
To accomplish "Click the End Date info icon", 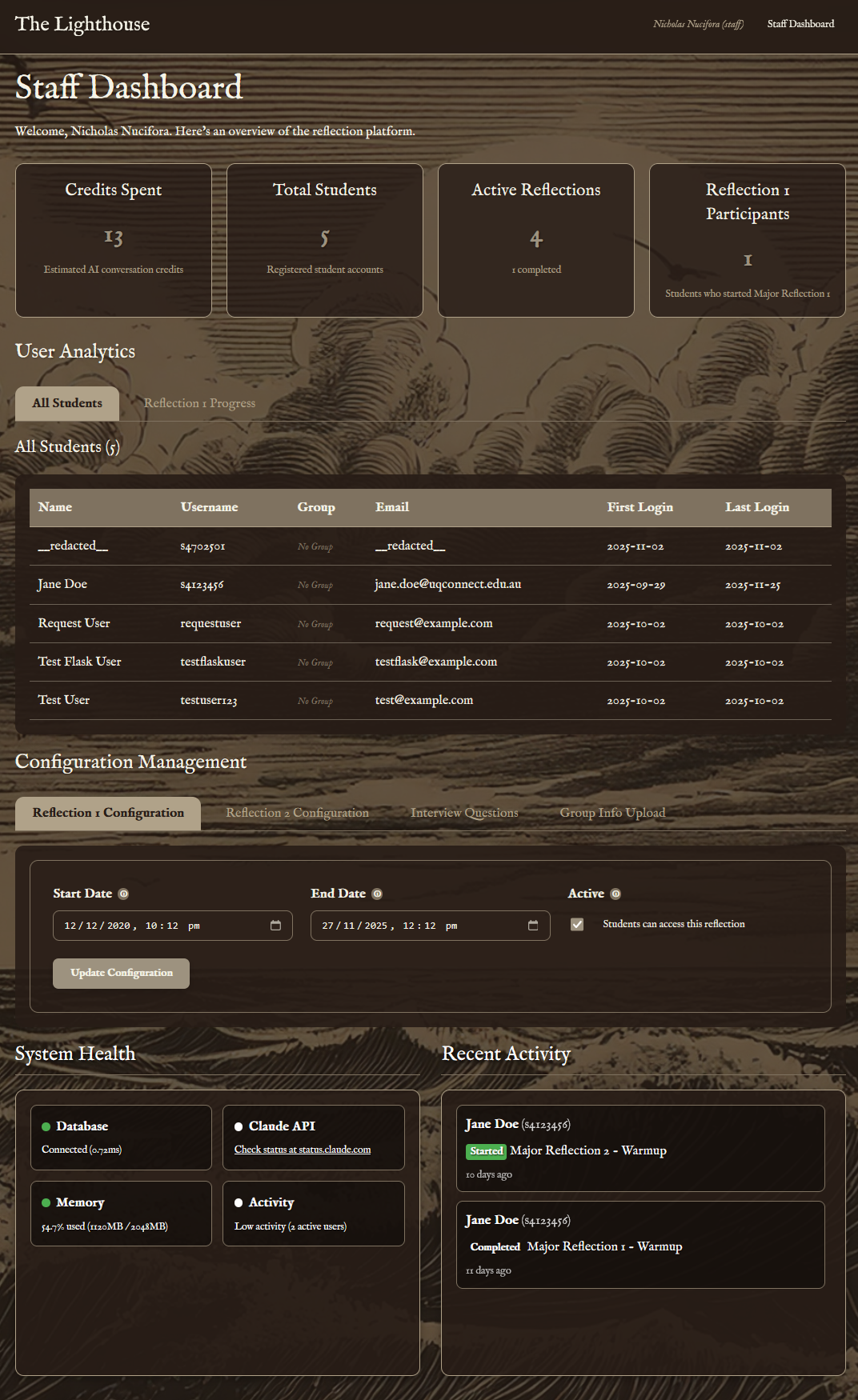I will (x=377, y=894).
